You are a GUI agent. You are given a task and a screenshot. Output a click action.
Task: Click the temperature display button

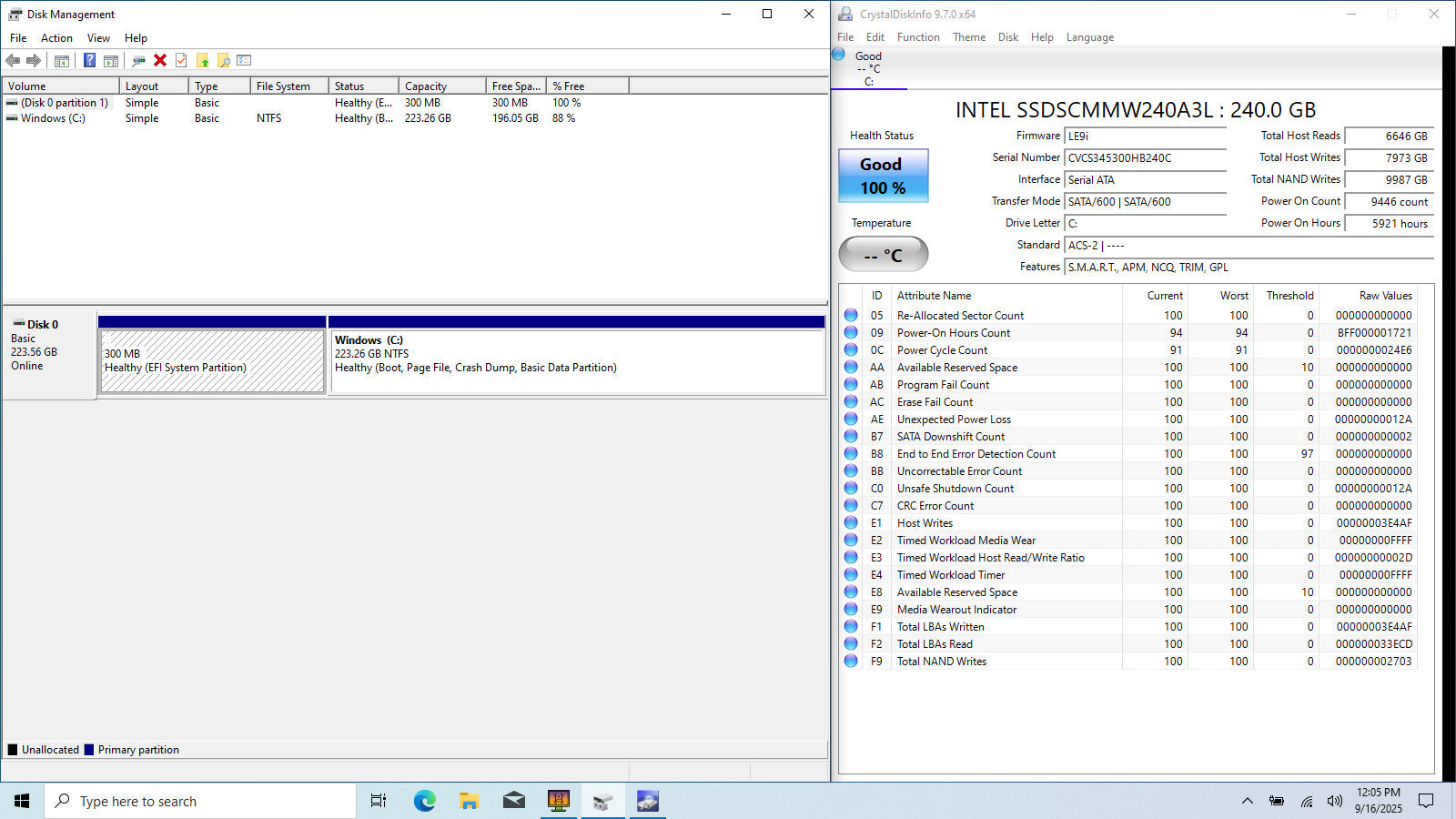(x=883, y=254)
